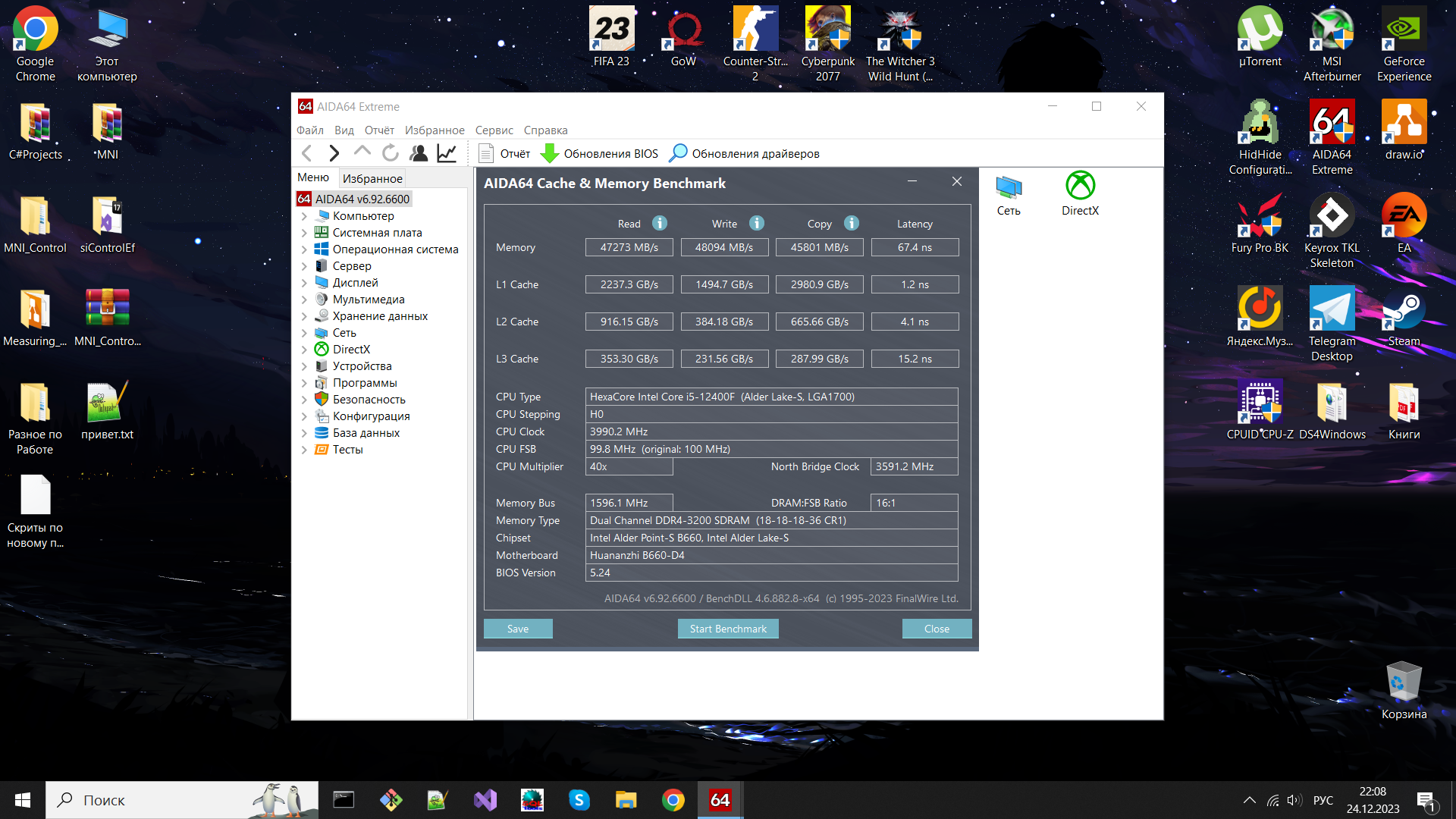Image resolution: width=1456 pixels, height=819 pixels.
Task: Click the user profile toolbar icon
Action: coord(419,153)
